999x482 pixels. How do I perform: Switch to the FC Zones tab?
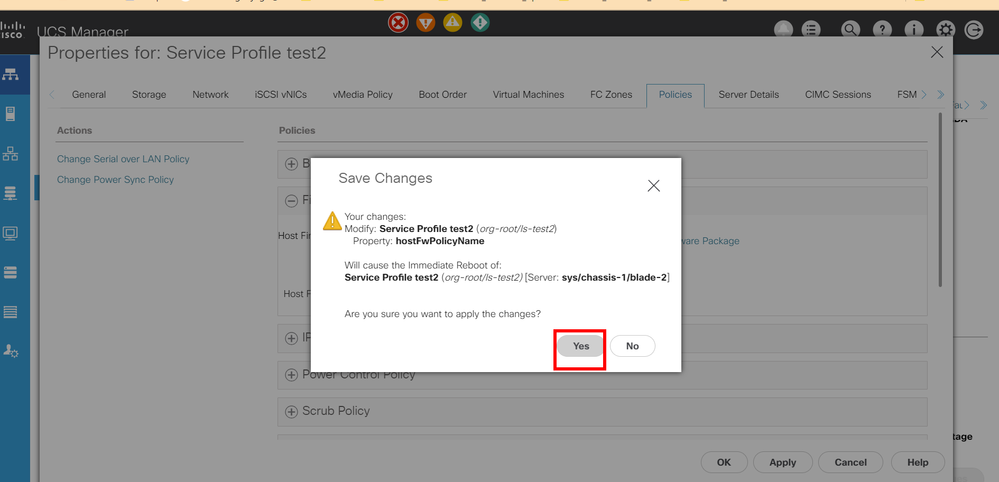coord(611,94)
